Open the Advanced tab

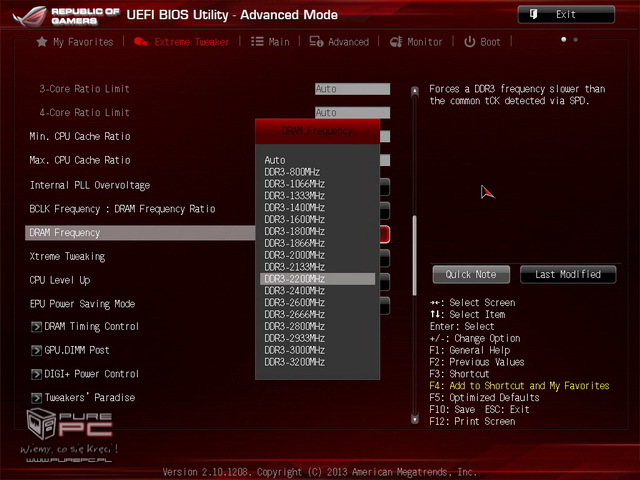[340, 42]
